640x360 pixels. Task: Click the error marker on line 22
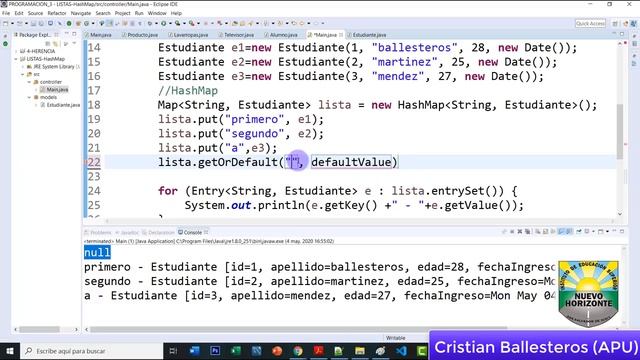point(86,162)
